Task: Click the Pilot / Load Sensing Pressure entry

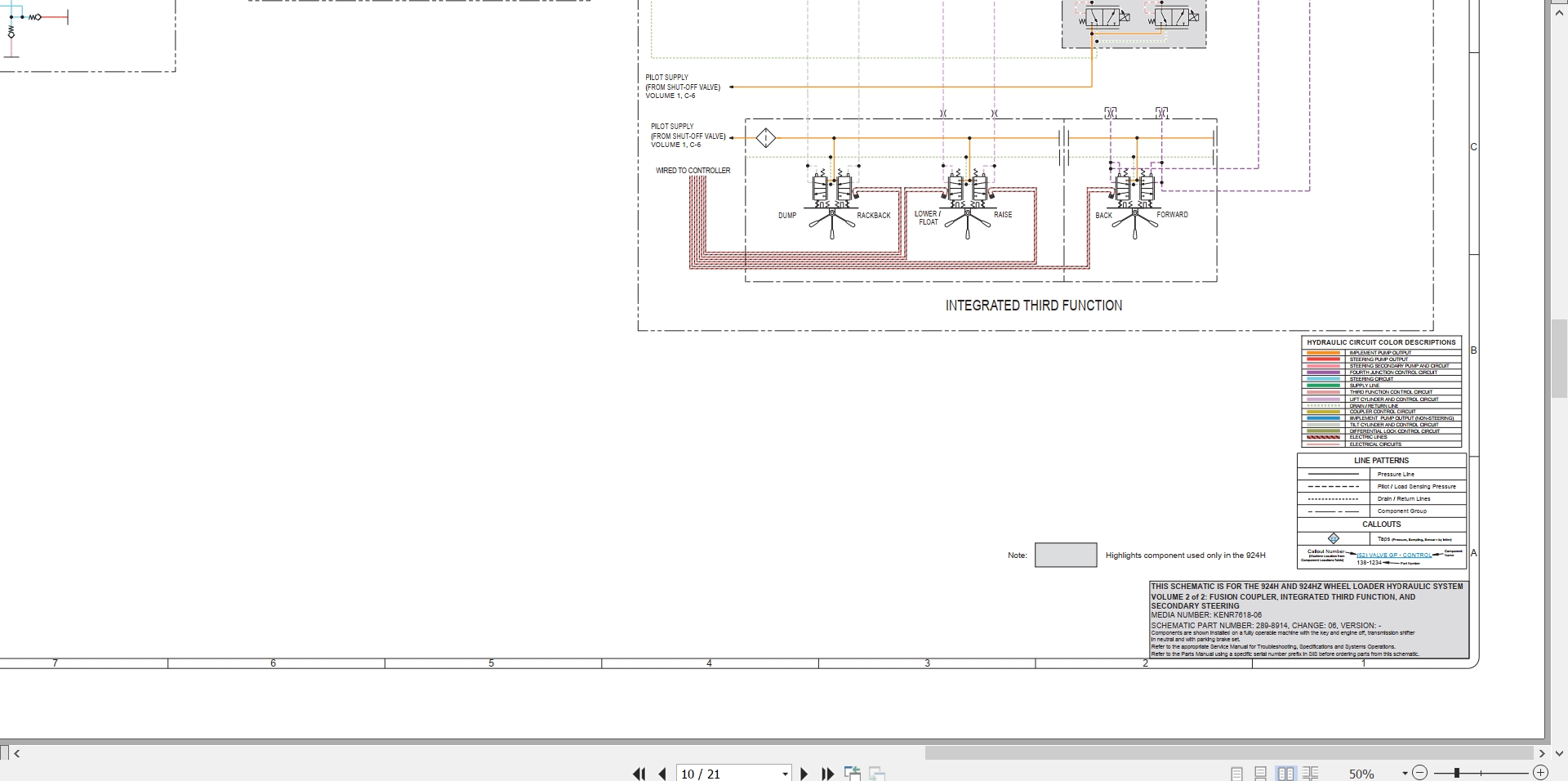Action: (1382, 486)
